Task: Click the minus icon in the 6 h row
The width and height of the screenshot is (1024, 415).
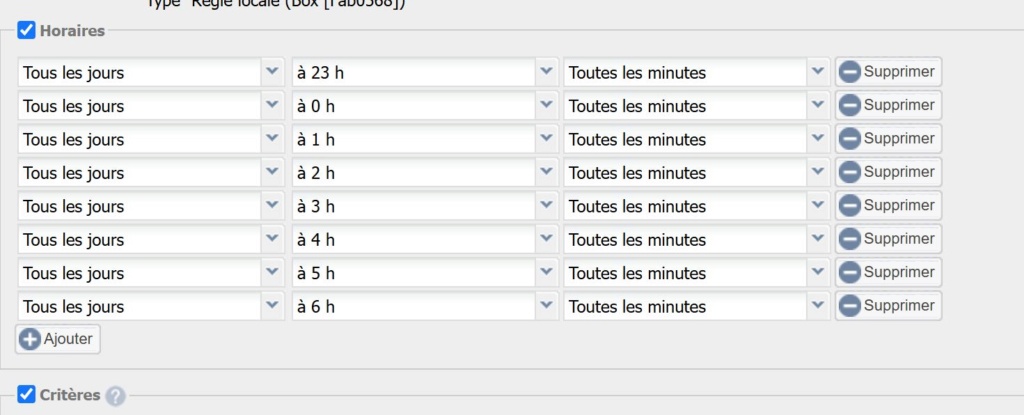Action: click(849, 306)
